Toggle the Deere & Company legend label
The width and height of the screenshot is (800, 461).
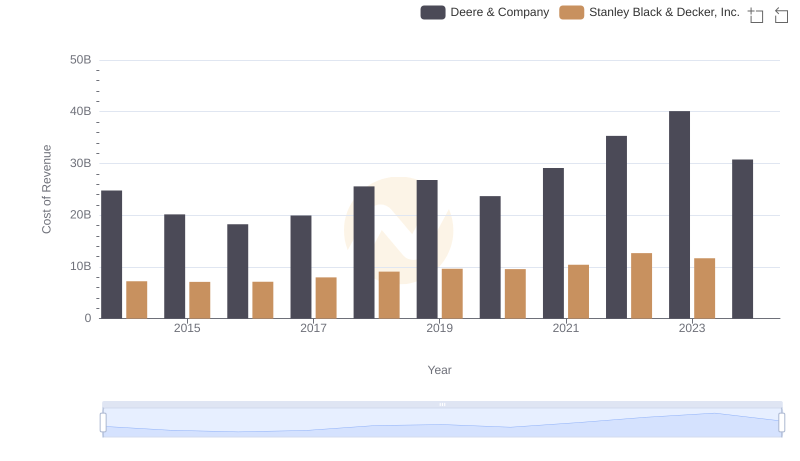pos(499,12)
